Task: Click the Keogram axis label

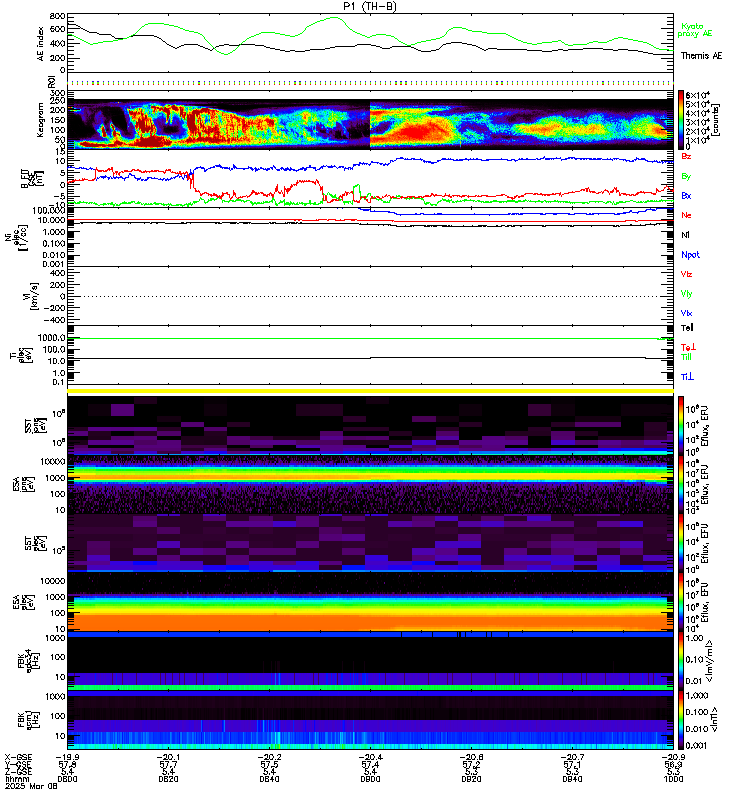Action: (40, 120)
